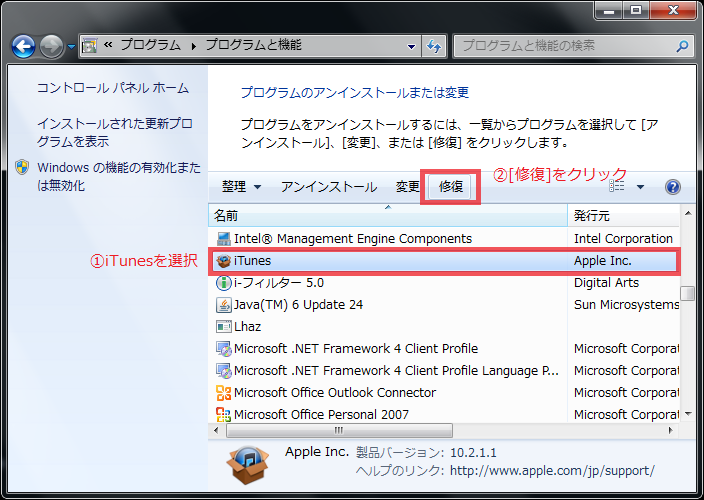The width and height of the screenshot is (704, 500).
Task: Open the recent pages dropdown arrow
Action: coord(71,47)
